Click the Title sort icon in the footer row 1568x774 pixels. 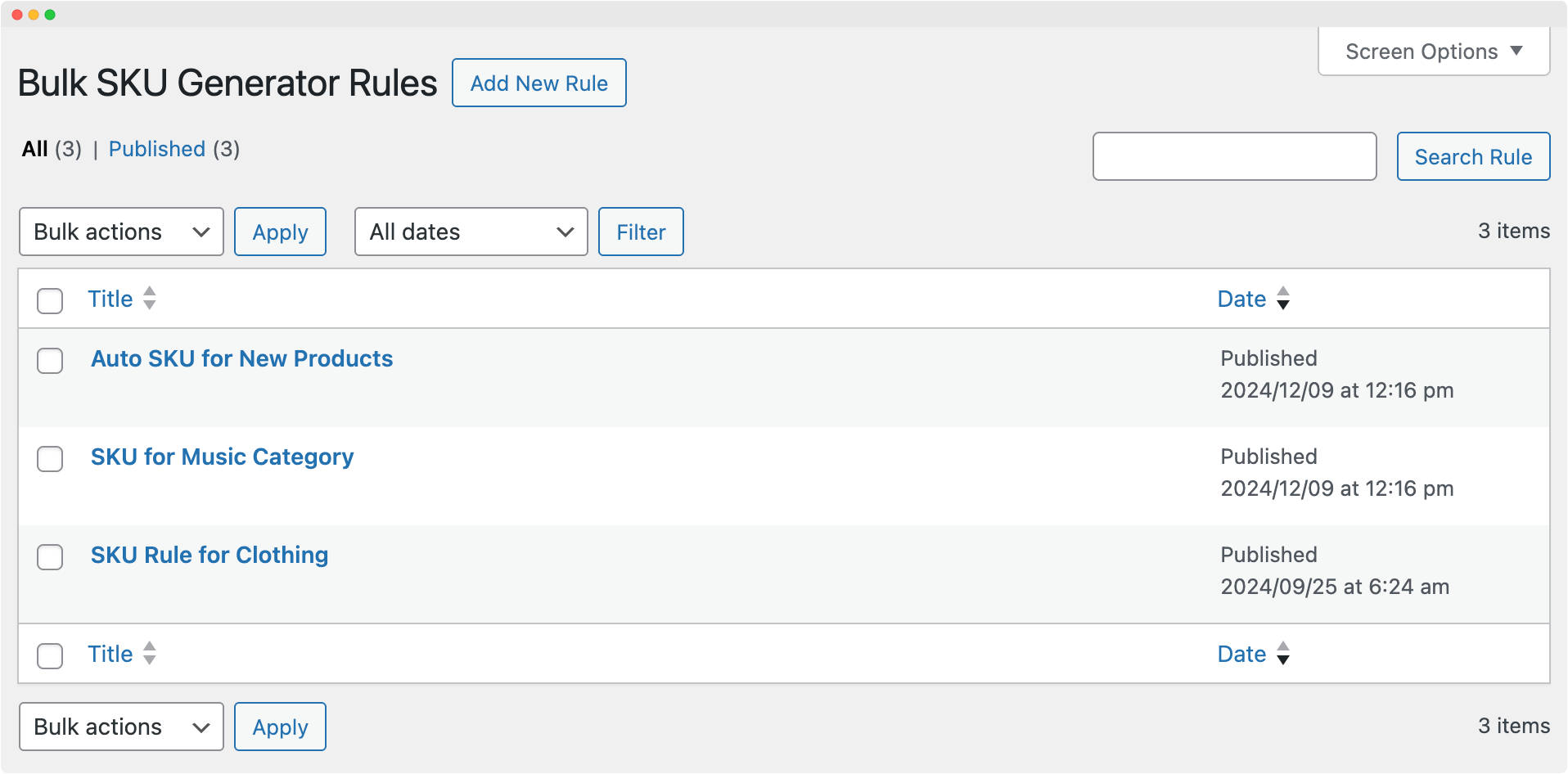pyautogui.click(x=150, y=654)
